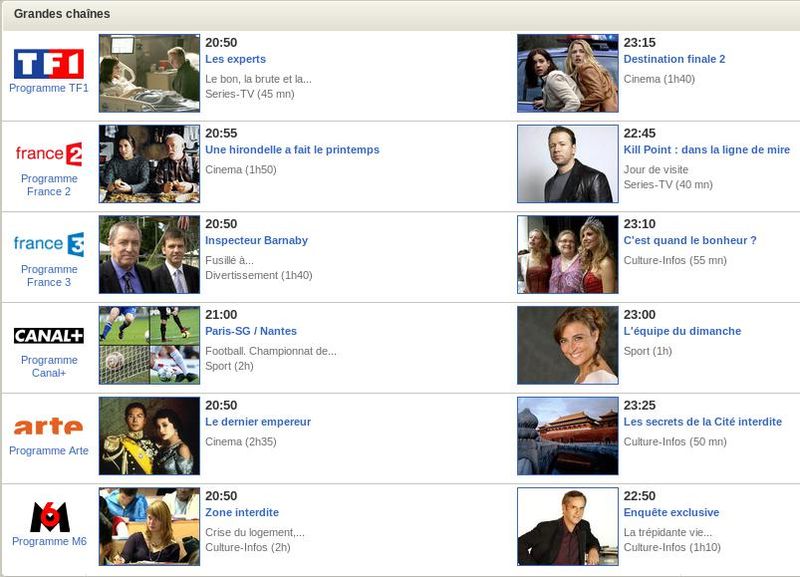The width and height of the screenshot is (800, 577).
Task: Open the Canal+ channel logo
Action: pyautogui.click(x=49, y=336)
